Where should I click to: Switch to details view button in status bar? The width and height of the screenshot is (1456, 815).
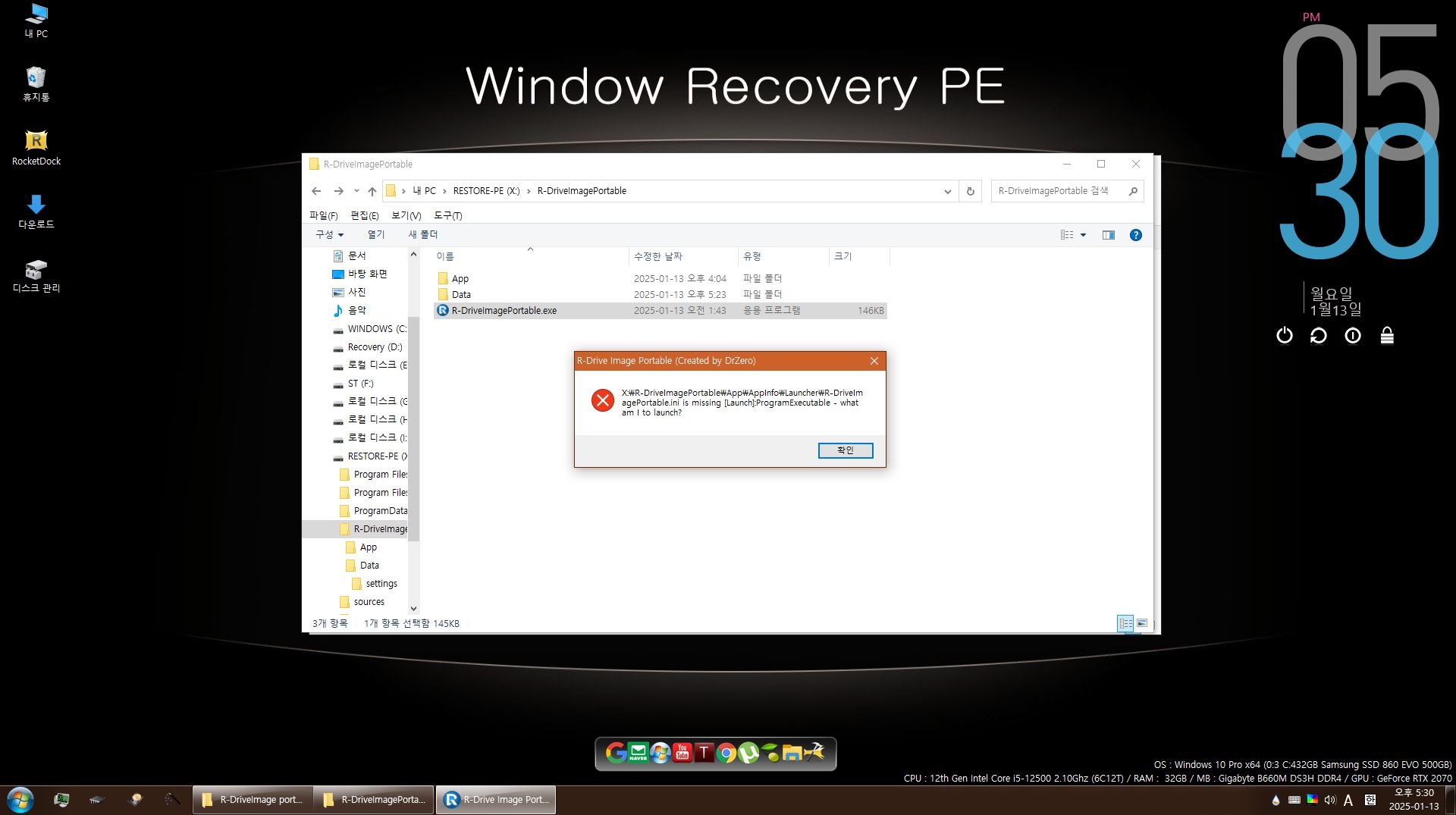coord(1125,623)
